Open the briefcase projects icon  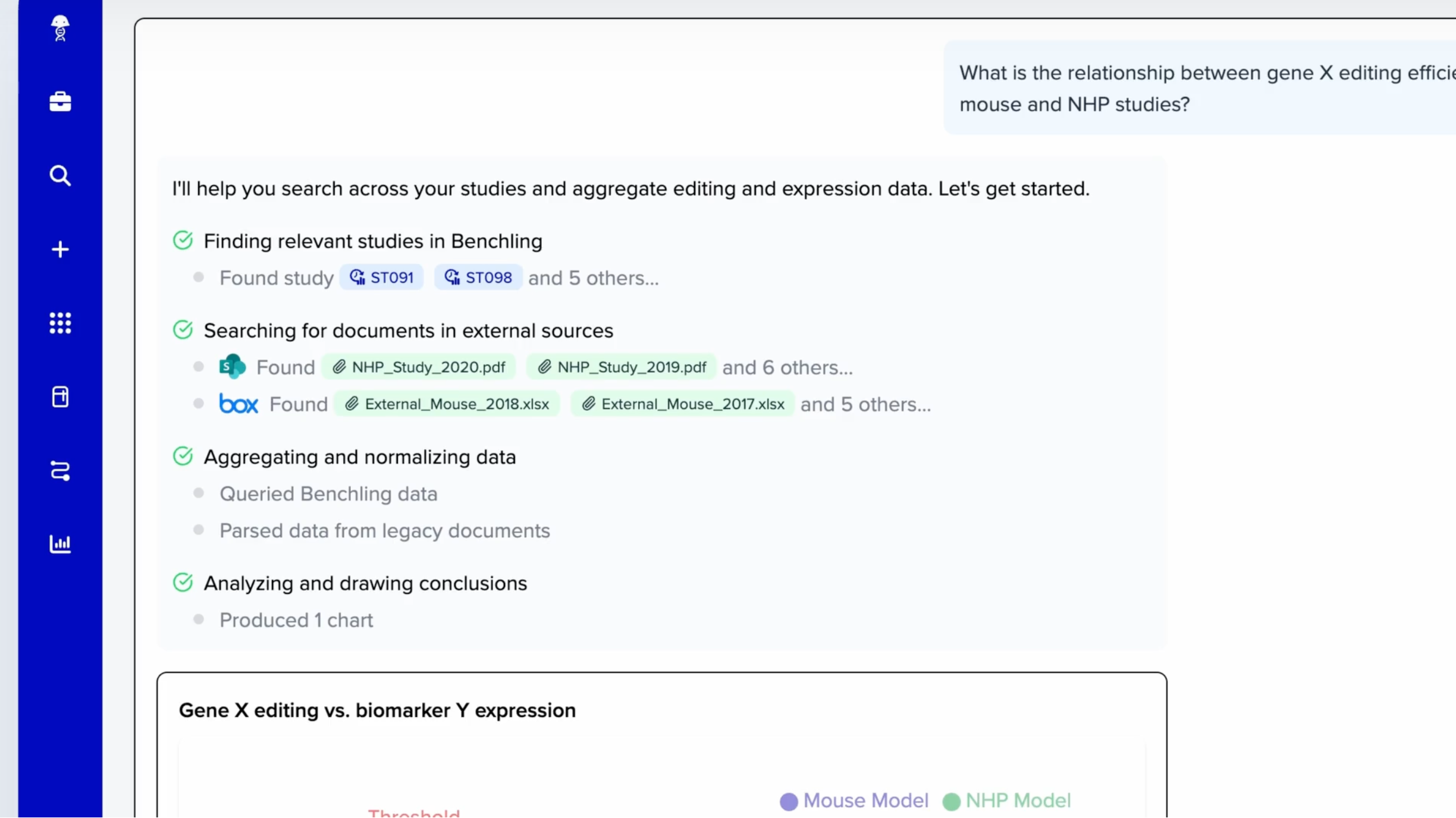pyautogui.click(x=60, y=102)
